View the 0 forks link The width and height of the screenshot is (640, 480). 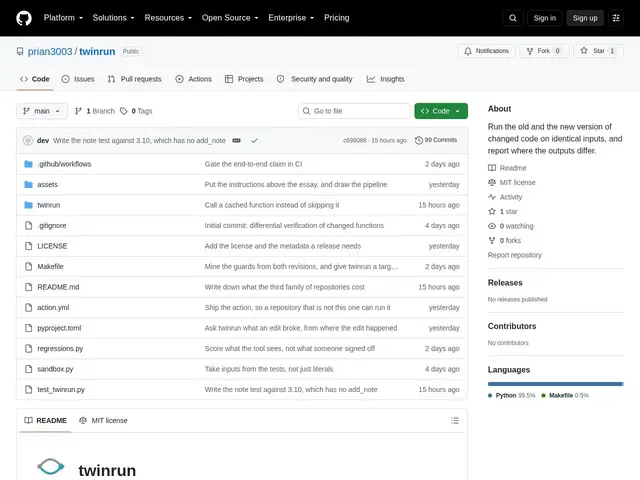point(504,240)
